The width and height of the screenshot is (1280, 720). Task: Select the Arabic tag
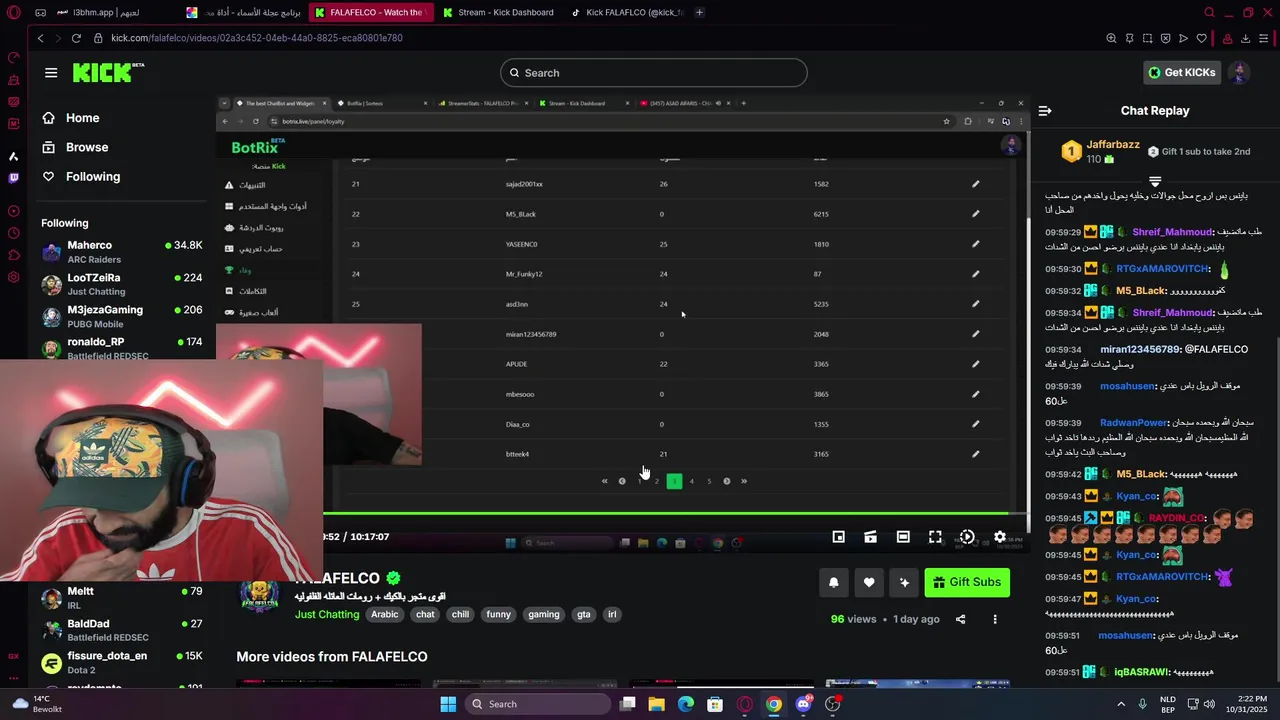(385, 615)
